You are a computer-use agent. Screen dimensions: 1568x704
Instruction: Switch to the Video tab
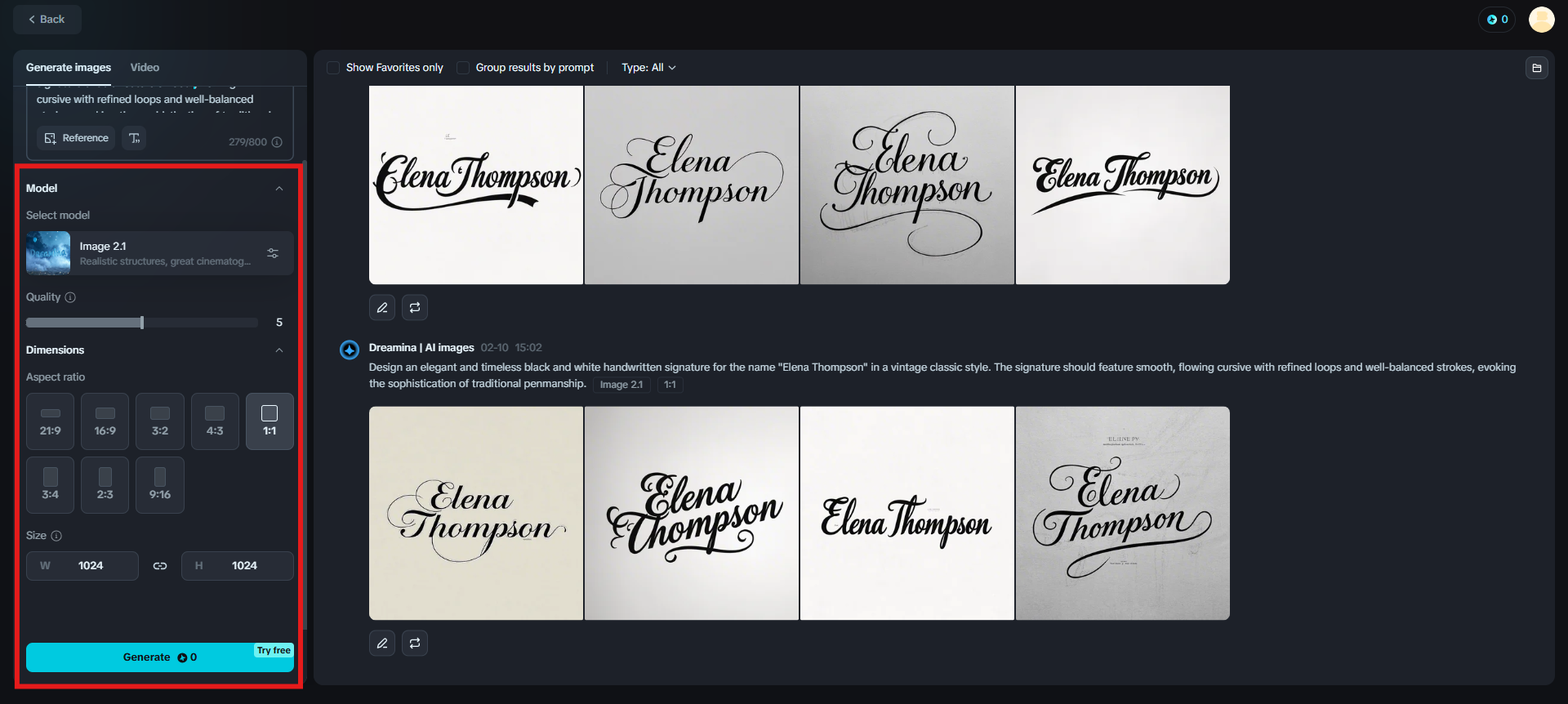[145, 68]
